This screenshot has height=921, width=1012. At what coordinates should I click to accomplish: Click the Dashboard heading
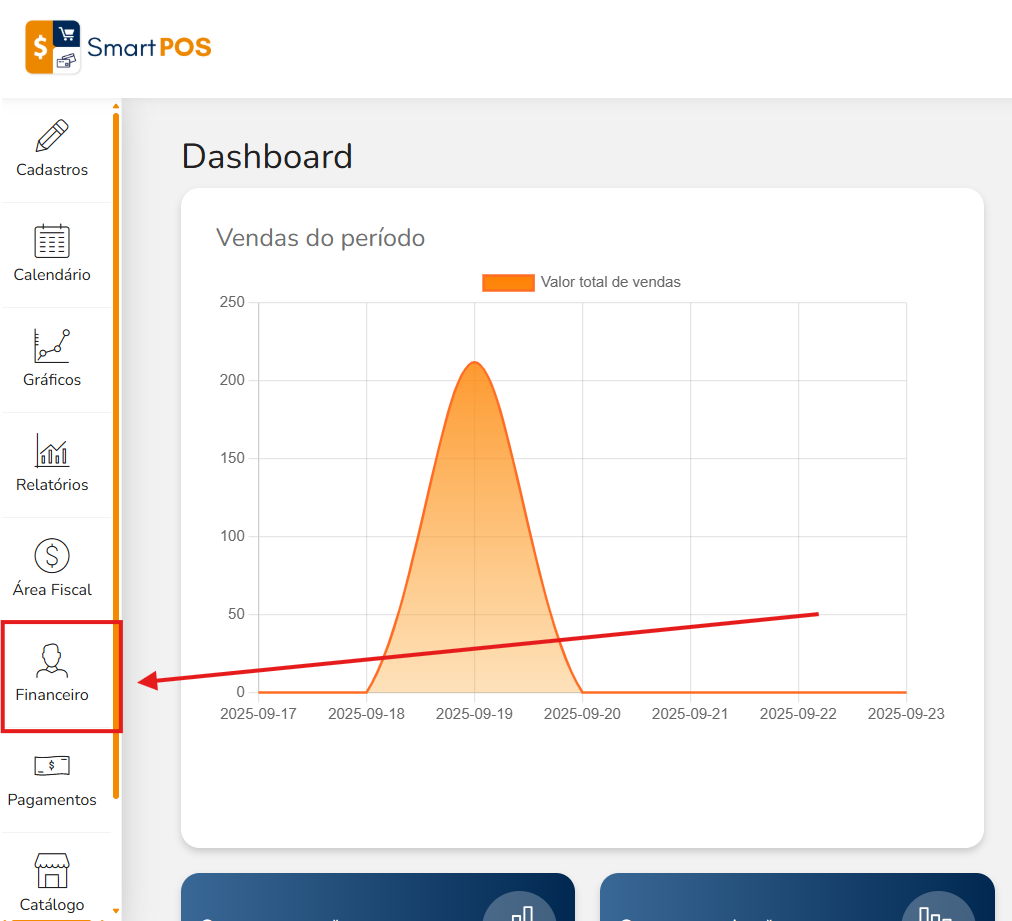[x=267, y=157]
